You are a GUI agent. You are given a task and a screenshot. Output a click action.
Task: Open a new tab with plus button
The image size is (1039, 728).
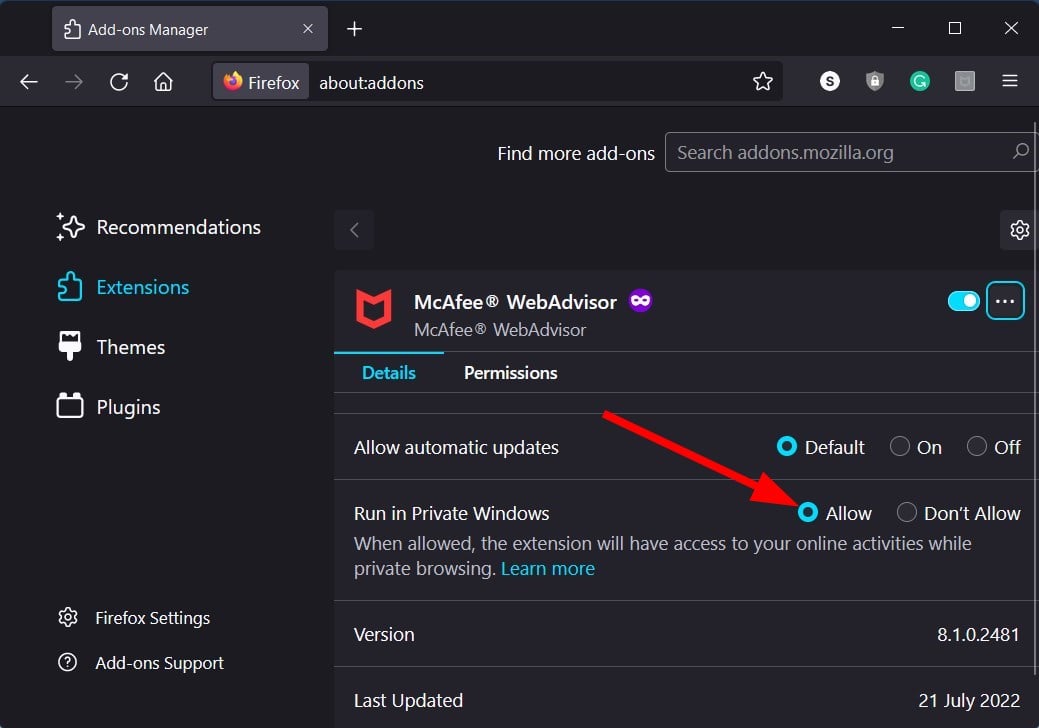click(x=355, y=28)
